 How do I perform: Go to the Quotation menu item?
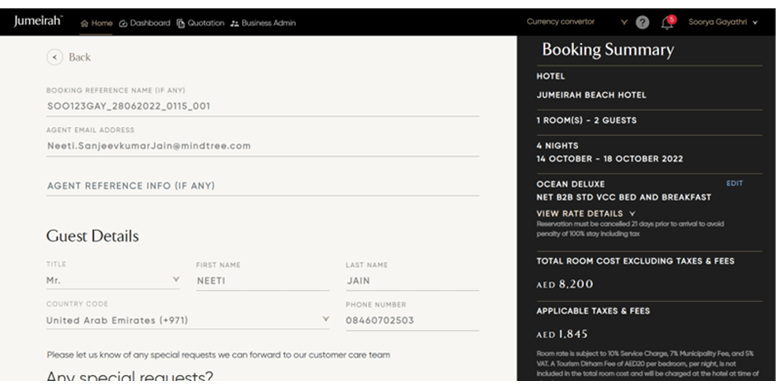point(200,23)
